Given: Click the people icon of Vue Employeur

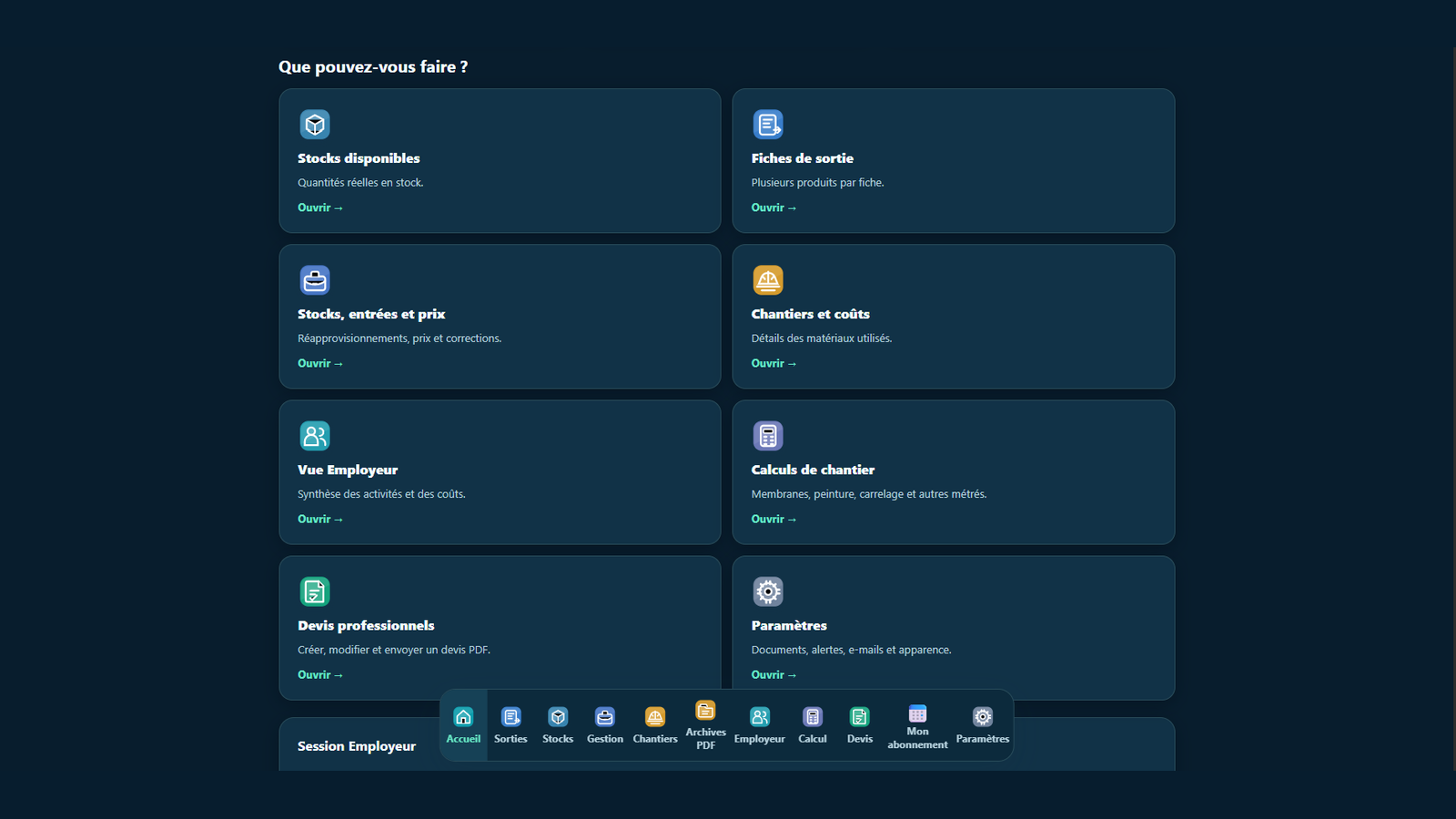Looking at the screenshot, I should [x=315, y=436].
